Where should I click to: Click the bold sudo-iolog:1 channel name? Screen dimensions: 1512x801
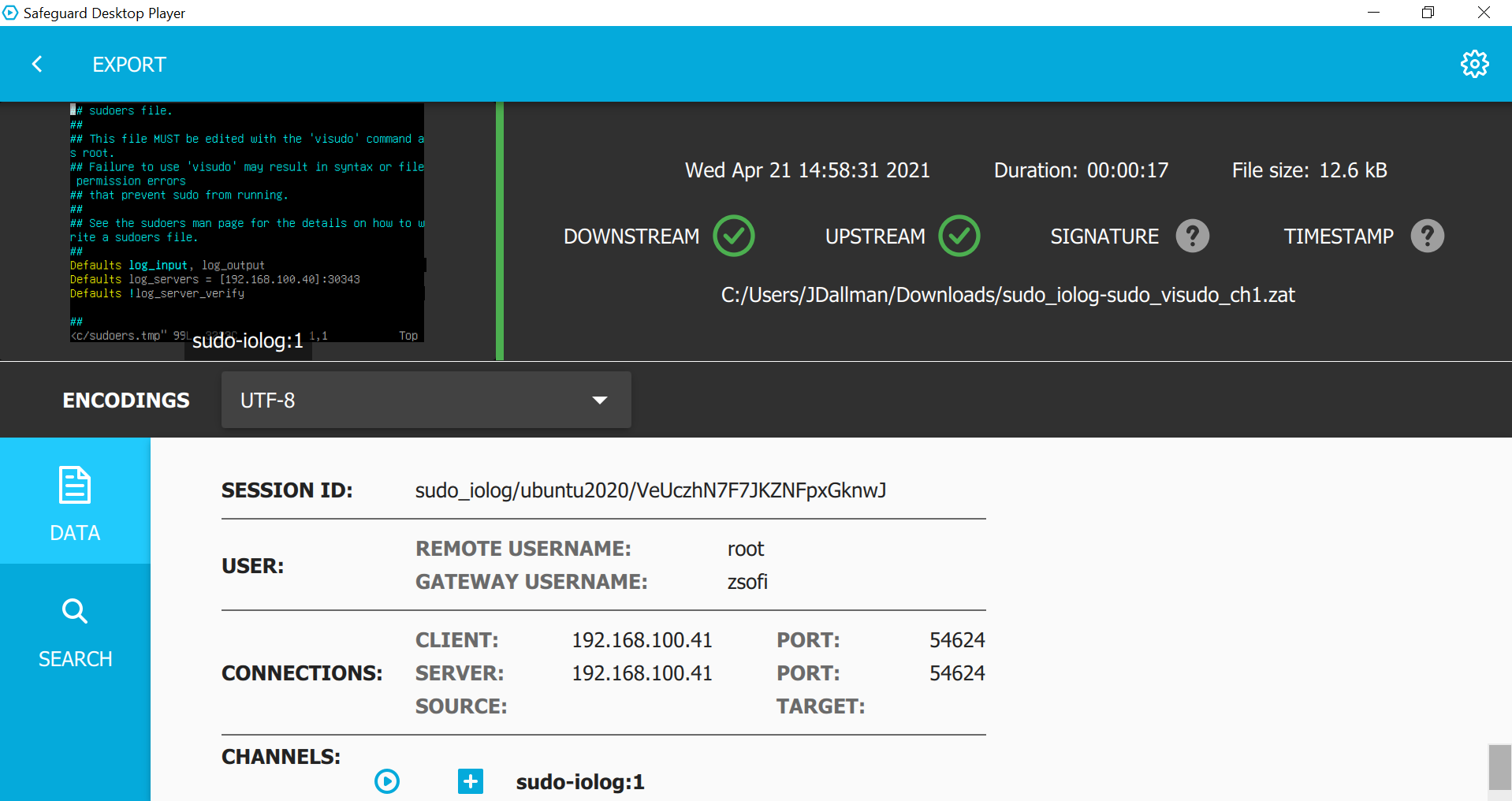point(580,782)
